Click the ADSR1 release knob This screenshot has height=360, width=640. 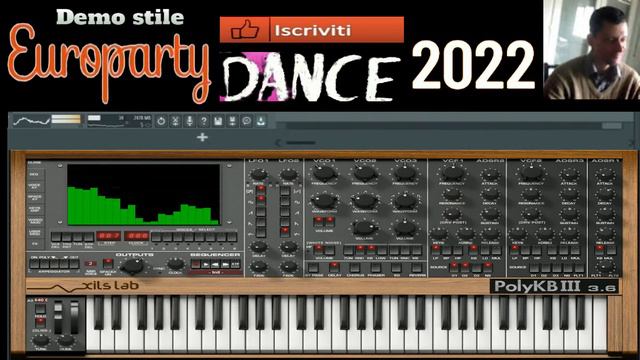tap(605, 233)
